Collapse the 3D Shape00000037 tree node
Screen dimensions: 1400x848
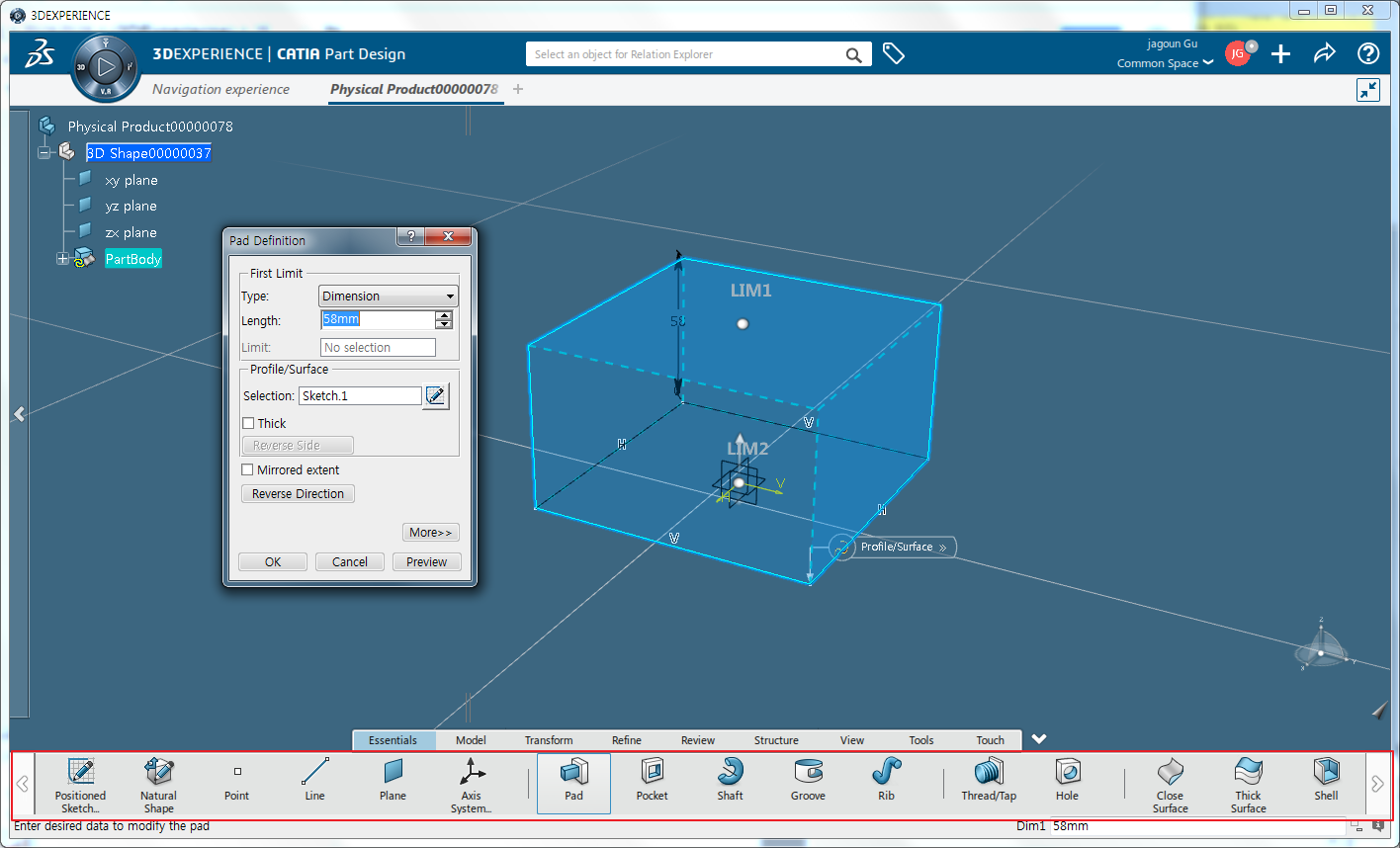tap(44, 153)
